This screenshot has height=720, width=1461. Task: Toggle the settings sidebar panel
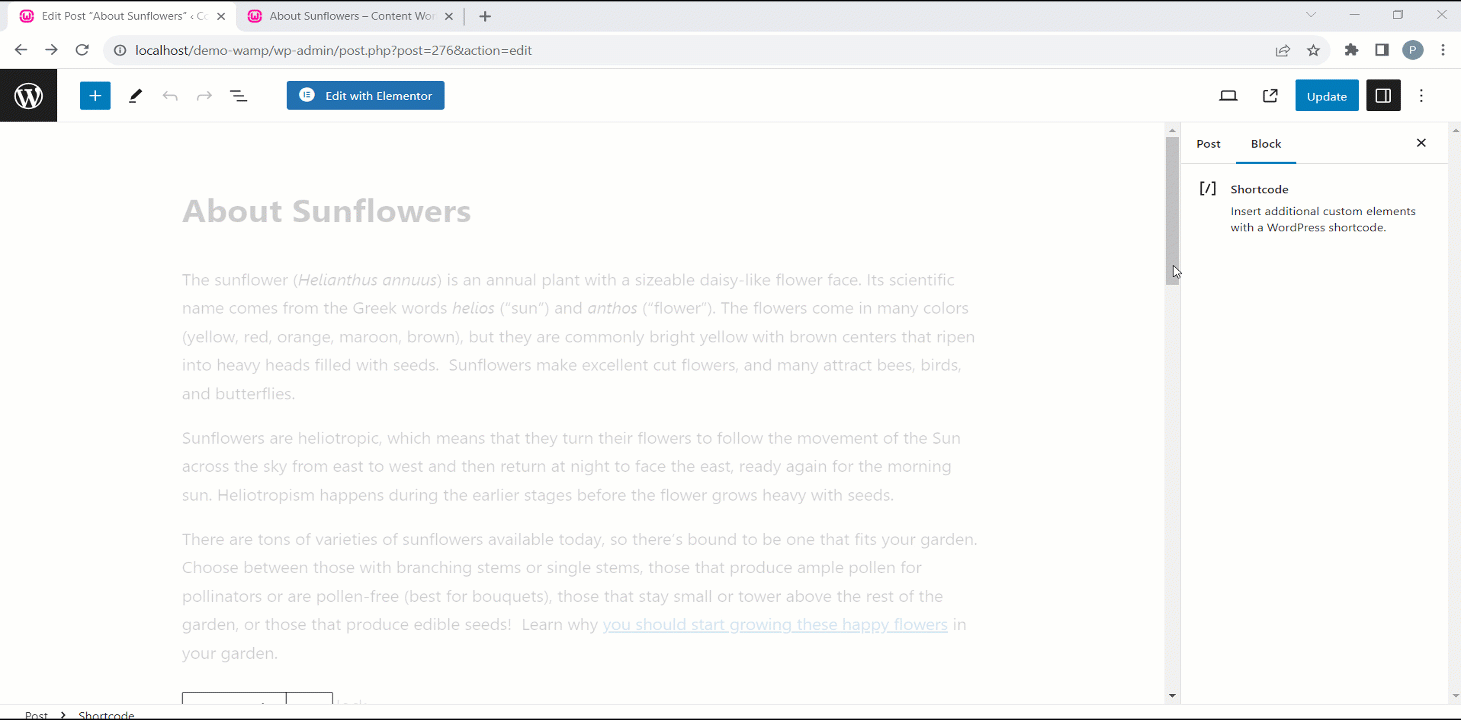click(1383, 95)
